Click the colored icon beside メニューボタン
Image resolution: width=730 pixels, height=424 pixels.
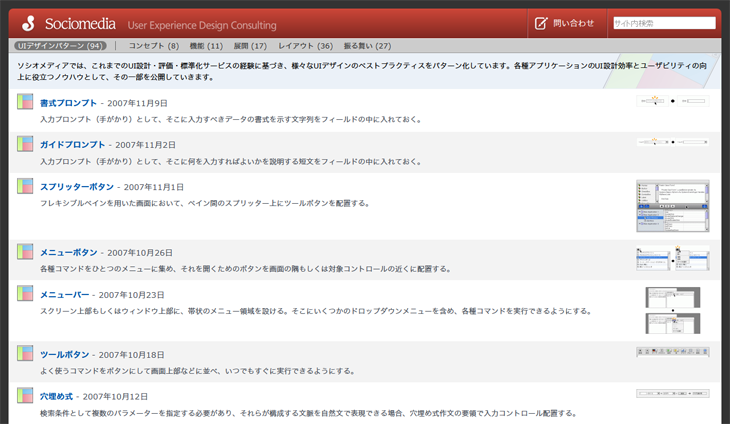click(x=26, y=252)
